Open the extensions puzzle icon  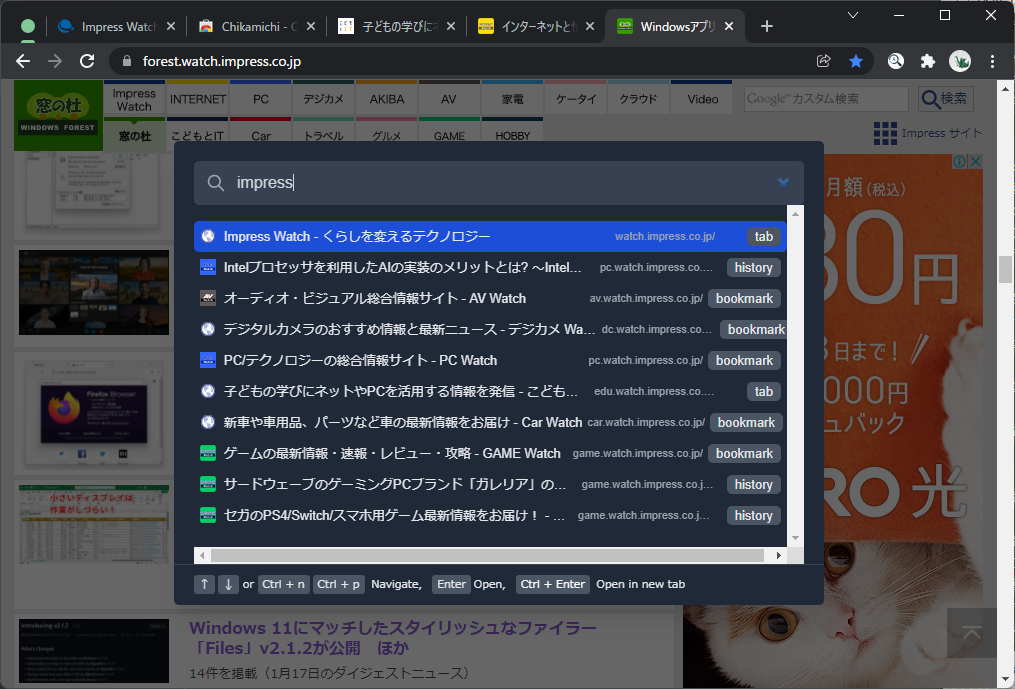tap(927, 60)
